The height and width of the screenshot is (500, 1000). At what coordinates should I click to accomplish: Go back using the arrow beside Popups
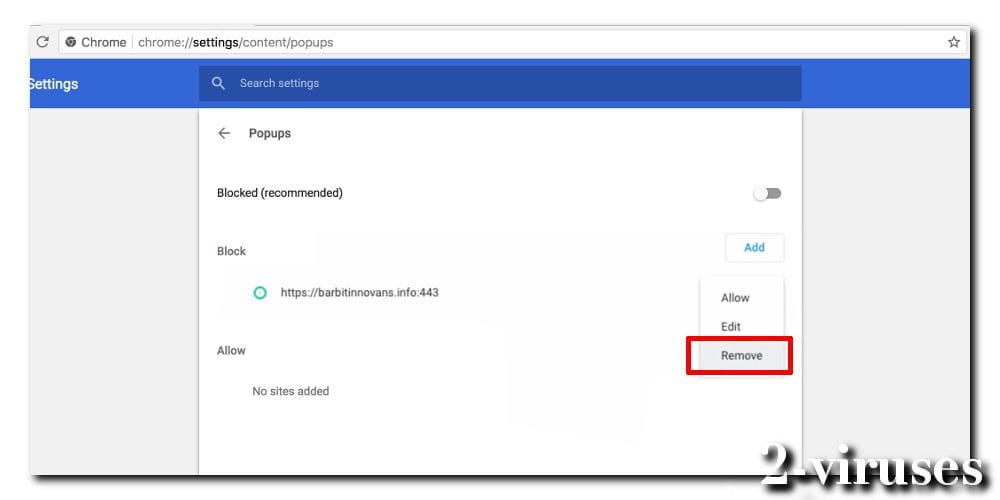pyautogui.click(x=224, y=133)
